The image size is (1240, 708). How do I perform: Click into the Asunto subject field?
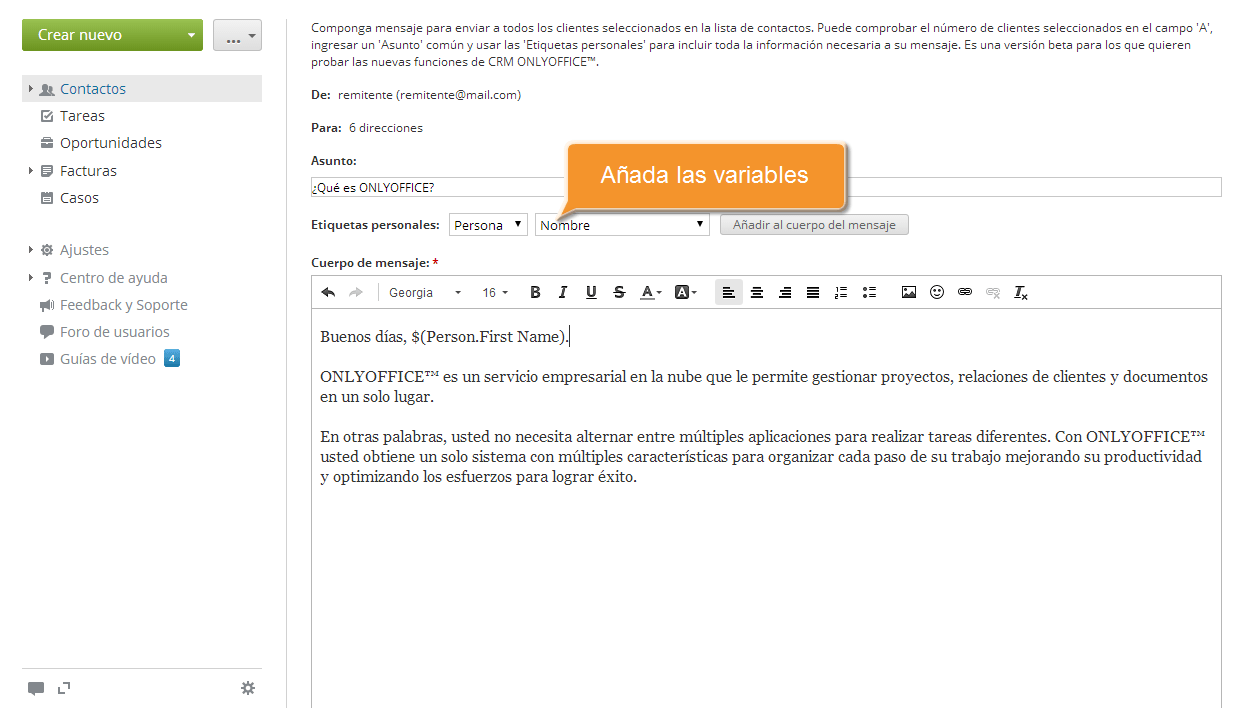tap(766, 187)
